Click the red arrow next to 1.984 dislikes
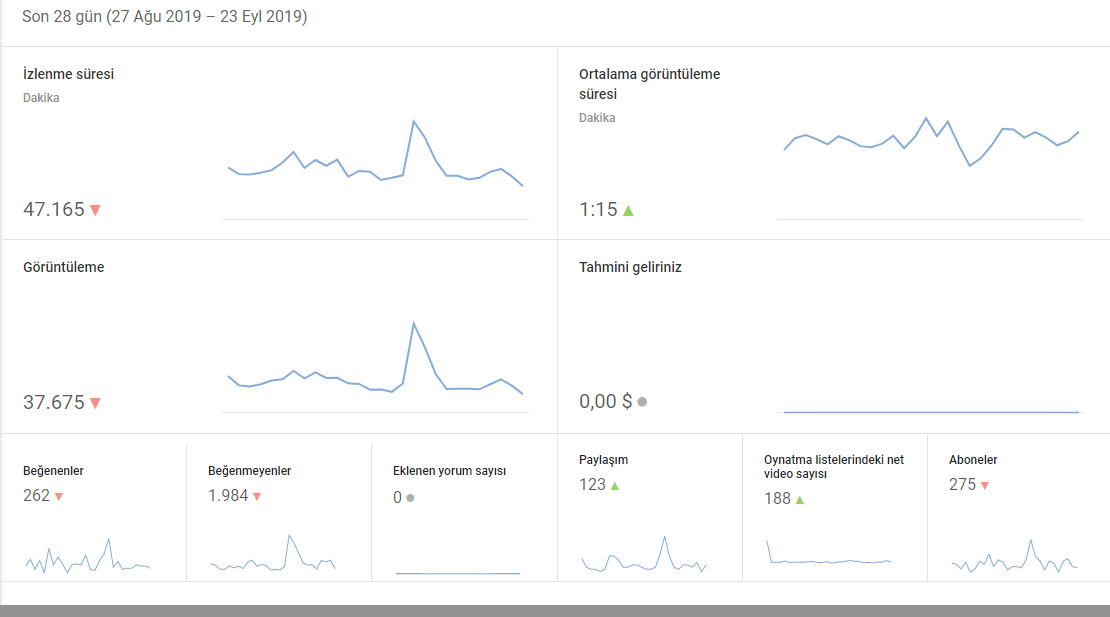The width and height of the screenshot is (1110, 617). [257, 497]
